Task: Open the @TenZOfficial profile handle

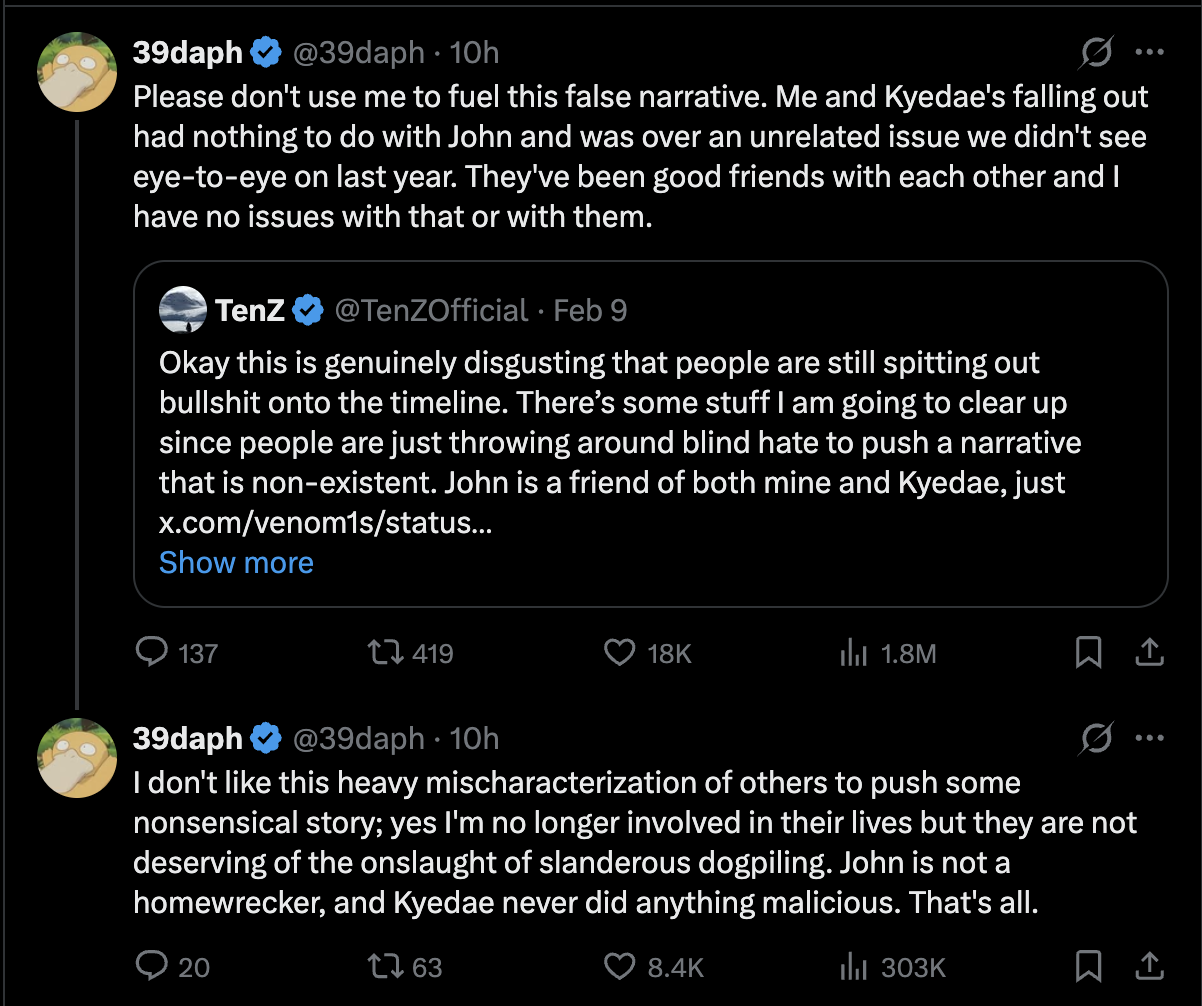Action: coord(430,311)
